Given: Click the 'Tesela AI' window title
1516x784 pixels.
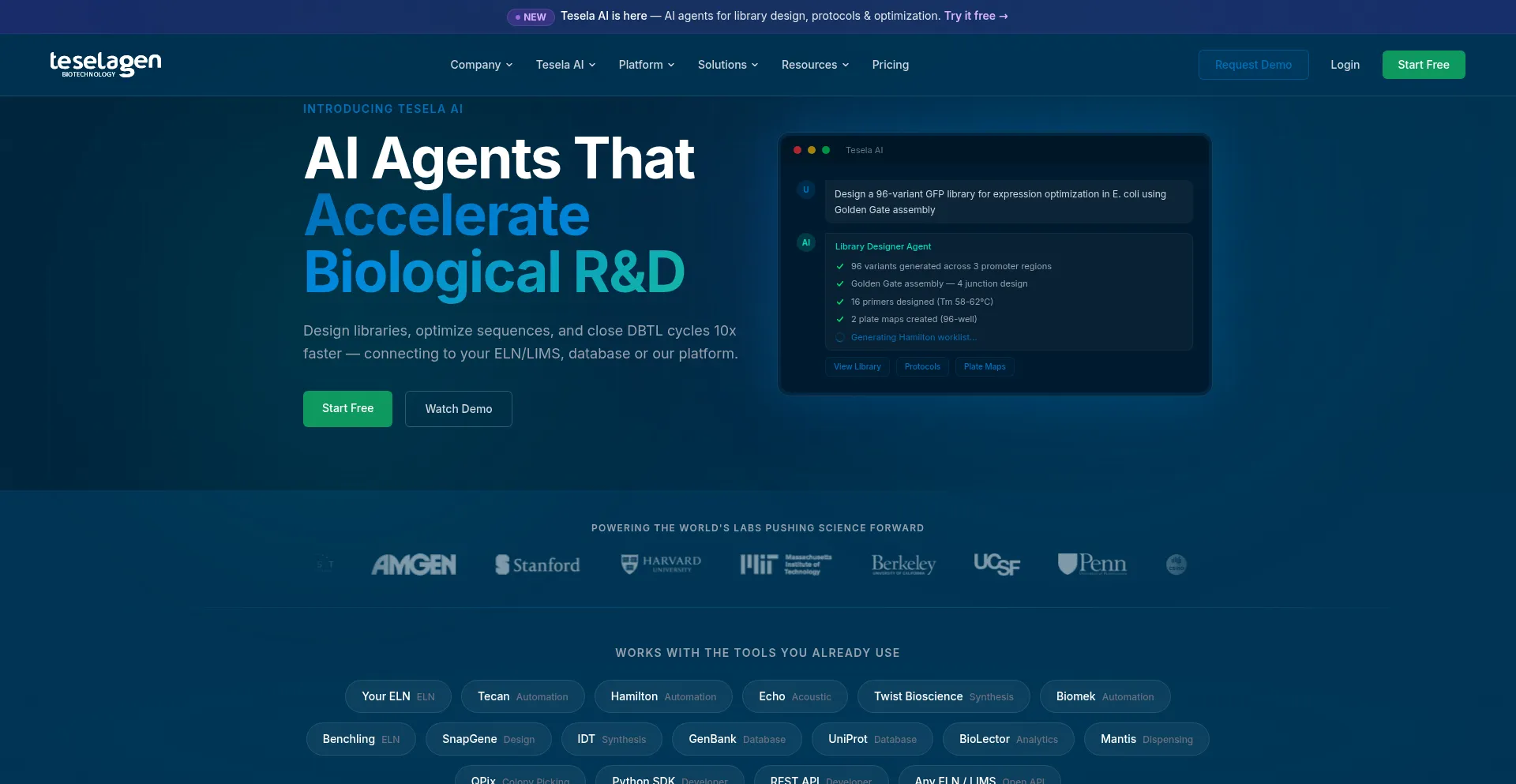Looking at the screenshot, I should coord(865,150).
